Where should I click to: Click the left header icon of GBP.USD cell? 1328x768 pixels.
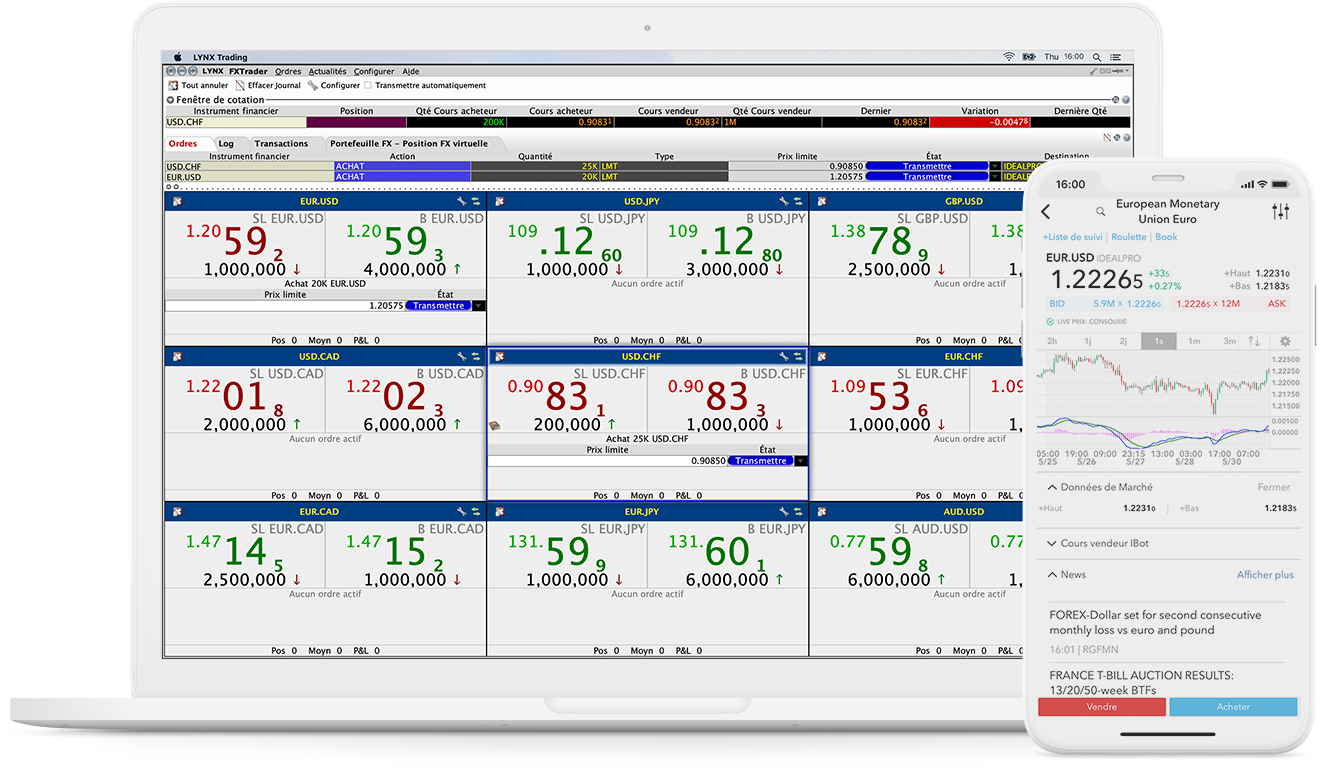coord(821,201)
